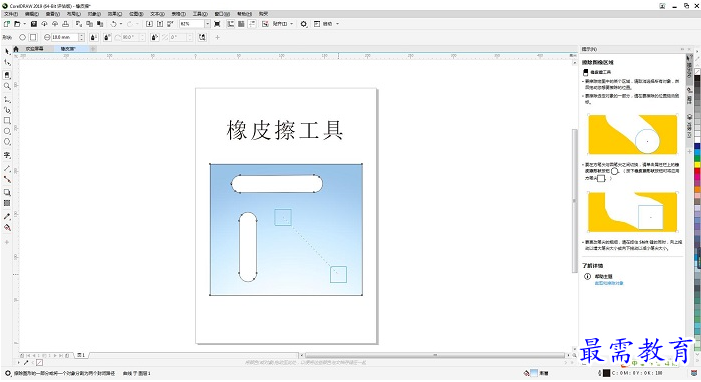The height and width of the screenshot is (382, 701).
Task: Select the Ellipse tool
Action: click(x=7, y=131)
